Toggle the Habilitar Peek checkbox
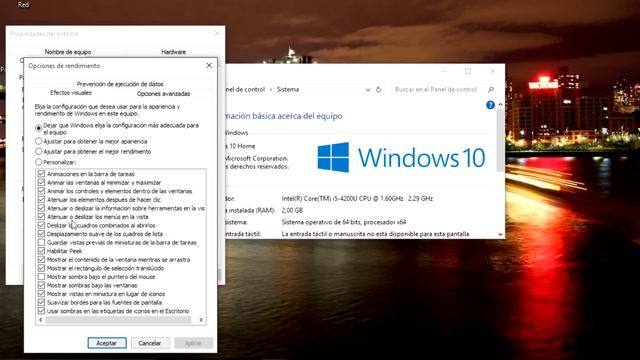 41,251
